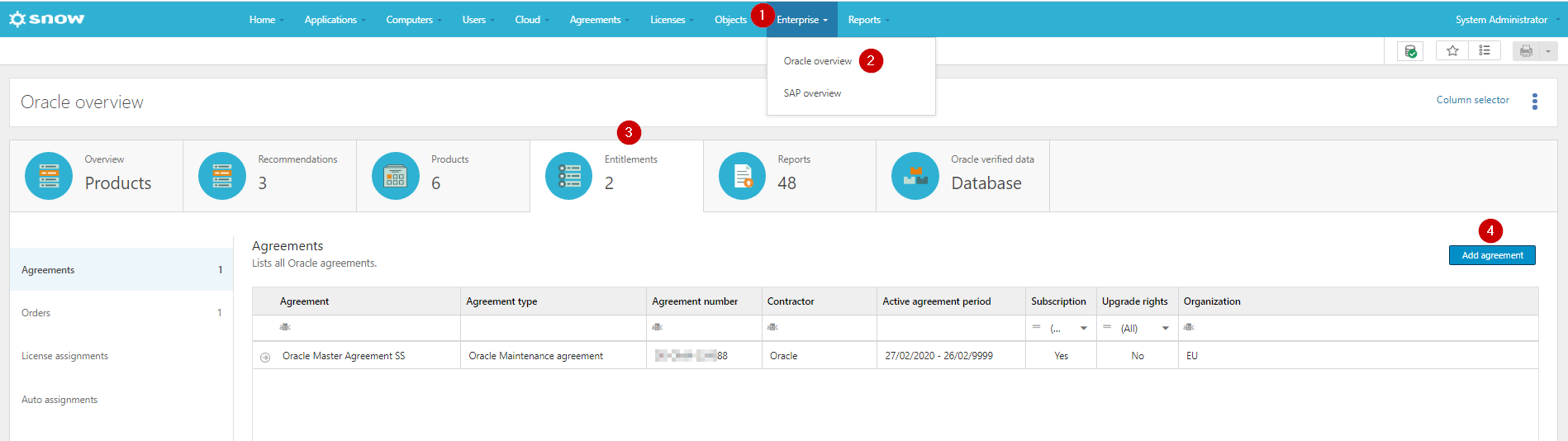The width and height of the screenshot is (1568, 441).
Task: Select Auto assignments in side list
Action: (121, 400)
